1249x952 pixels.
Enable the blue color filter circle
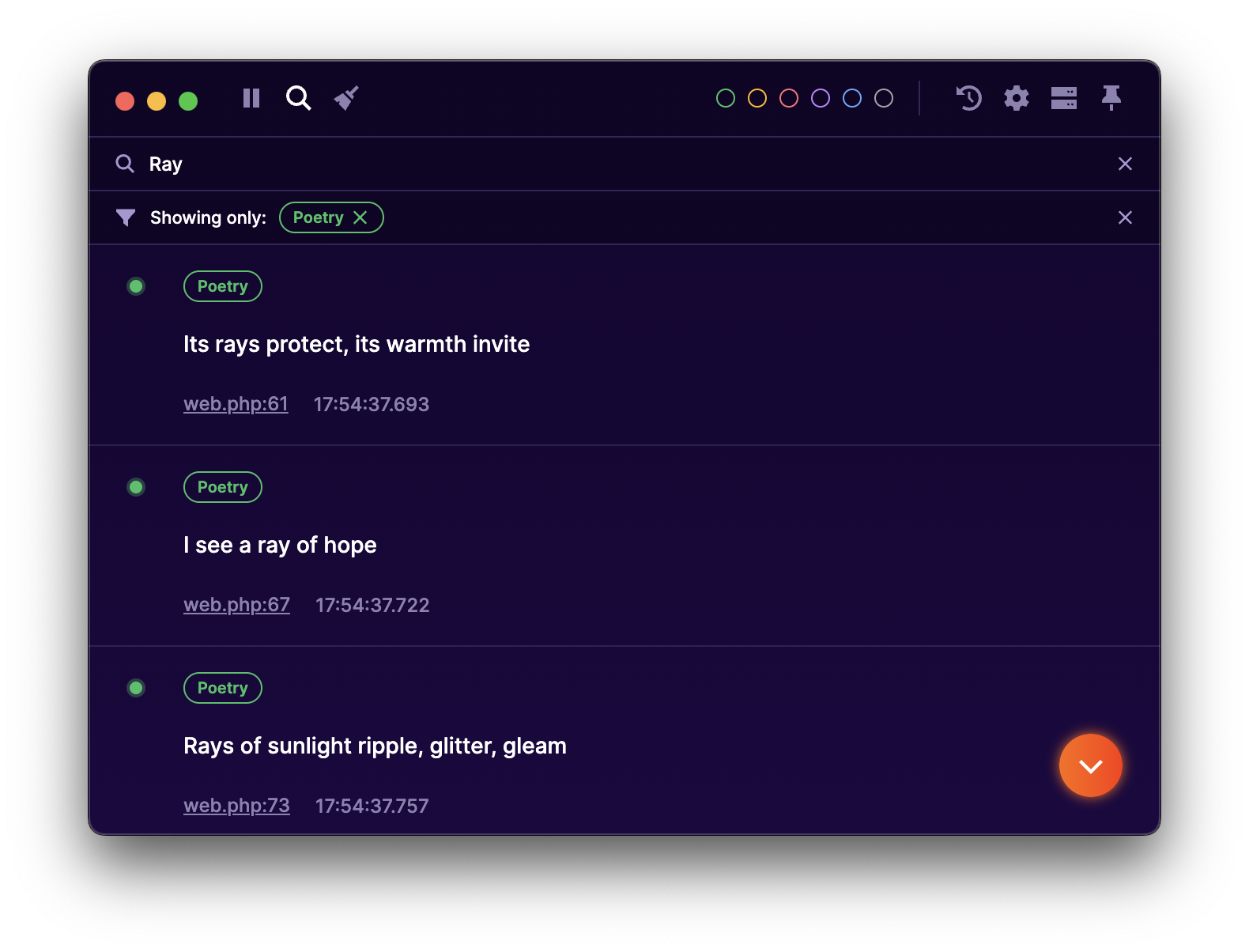(852, 98)
